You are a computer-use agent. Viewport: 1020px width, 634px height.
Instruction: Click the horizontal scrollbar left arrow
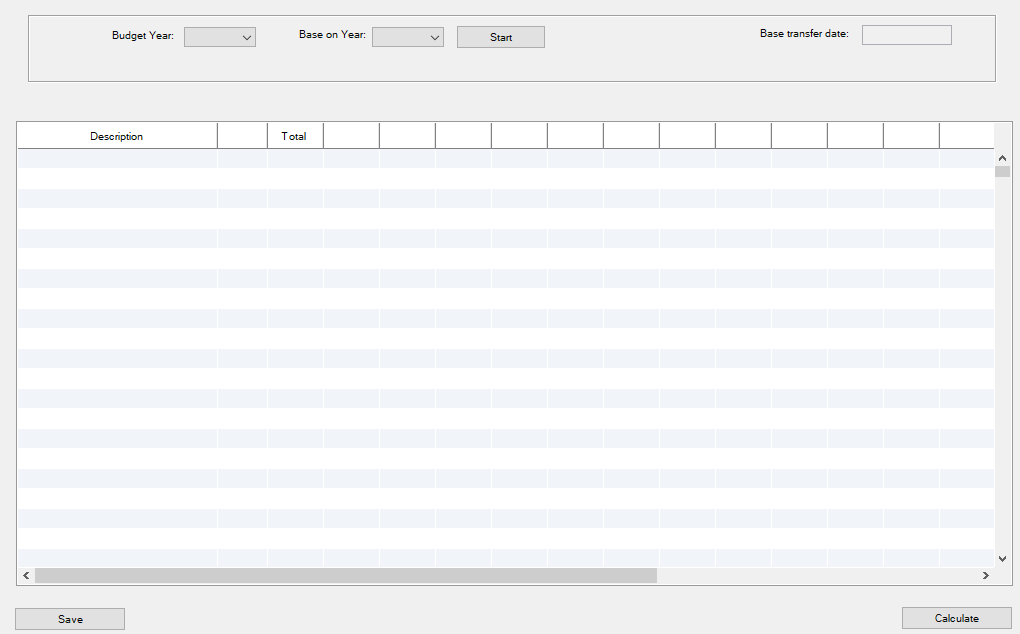26,576
